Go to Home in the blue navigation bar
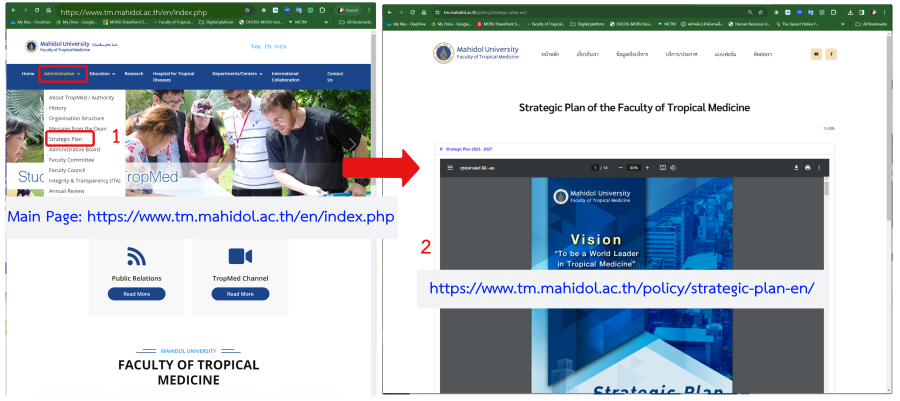 point(28,73)
